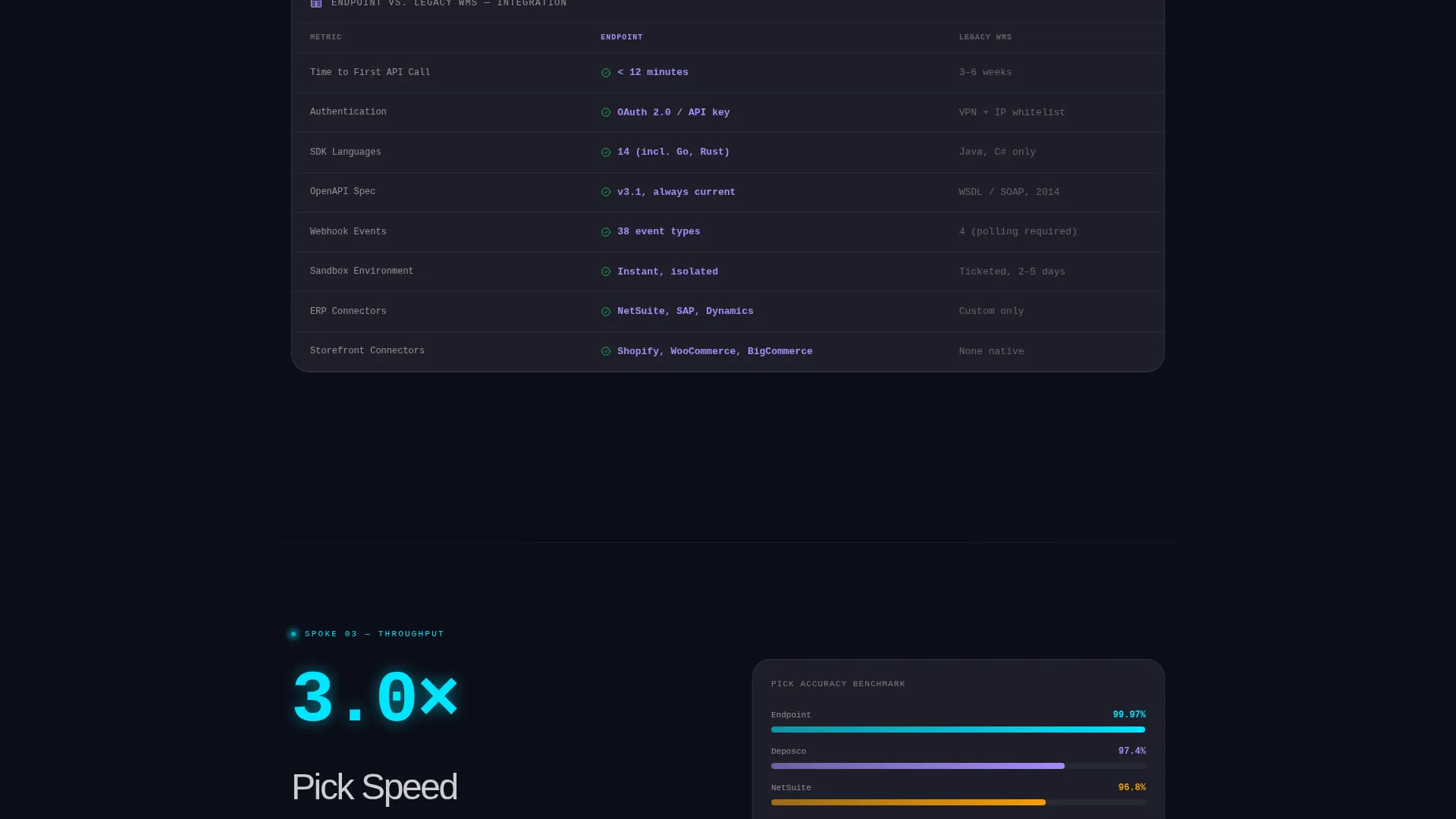Click the Endpoint 99.97% accuracy bar

click(959, 730)
